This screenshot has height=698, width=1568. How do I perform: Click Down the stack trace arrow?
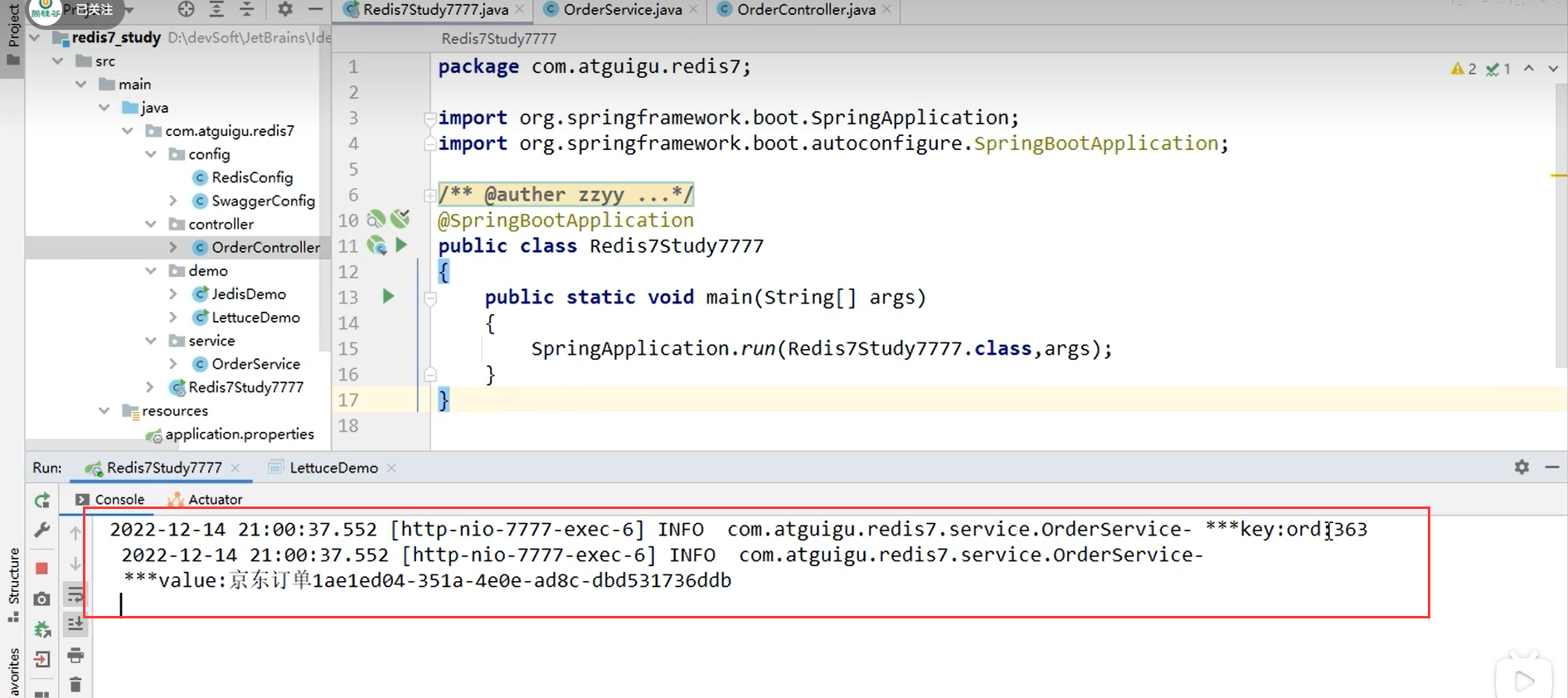[x=75, y=564]
